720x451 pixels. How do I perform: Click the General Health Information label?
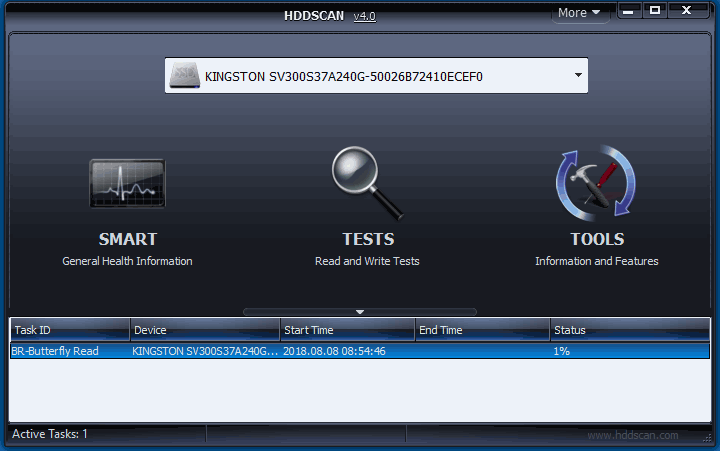pyautogui.click(x=127, y=261)
